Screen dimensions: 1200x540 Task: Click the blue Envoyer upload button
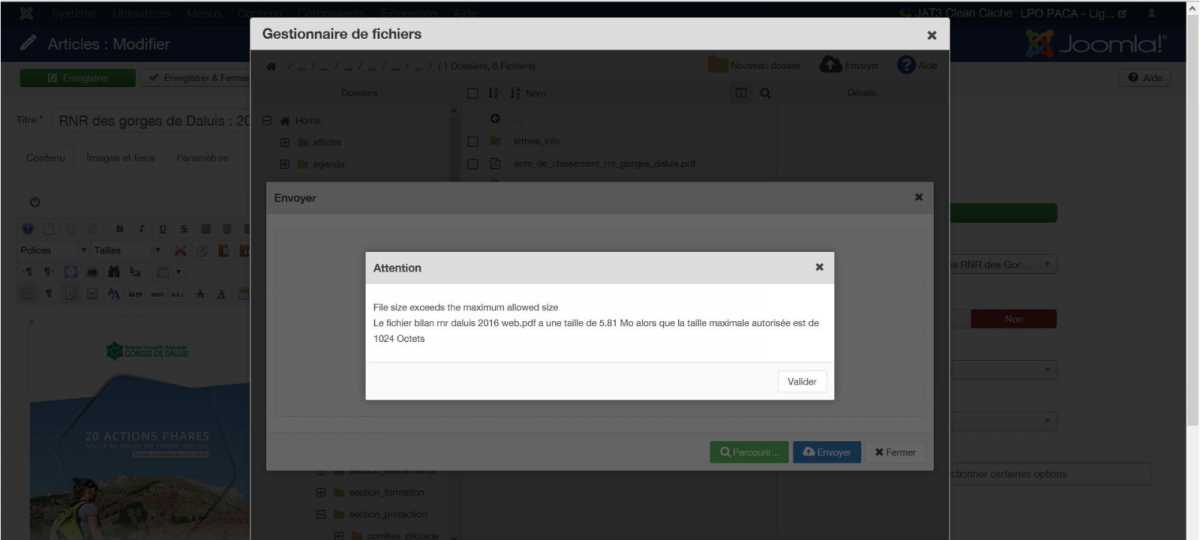(826, 452)
